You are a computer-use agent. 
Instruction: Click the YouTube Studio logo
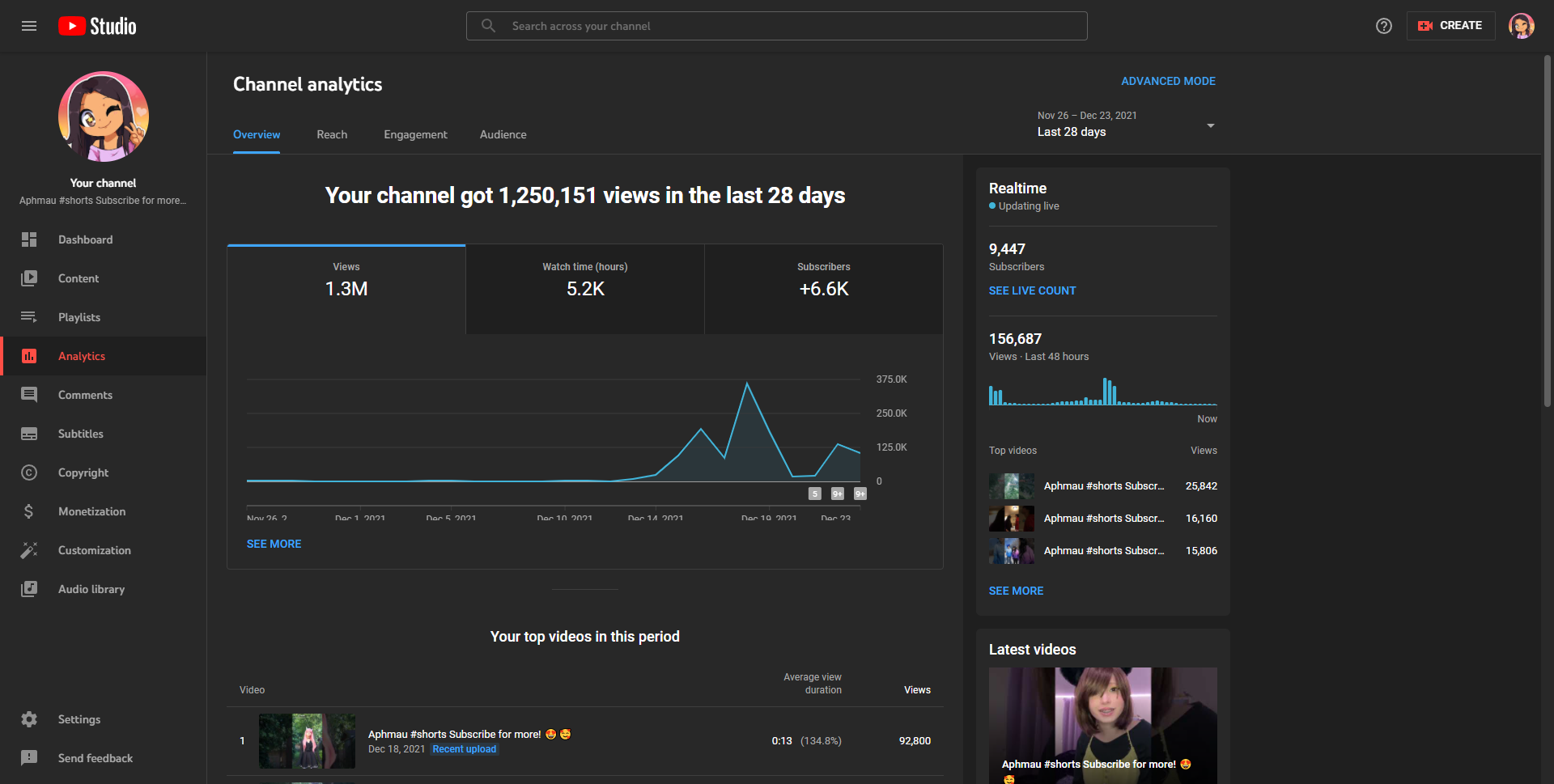97,26
